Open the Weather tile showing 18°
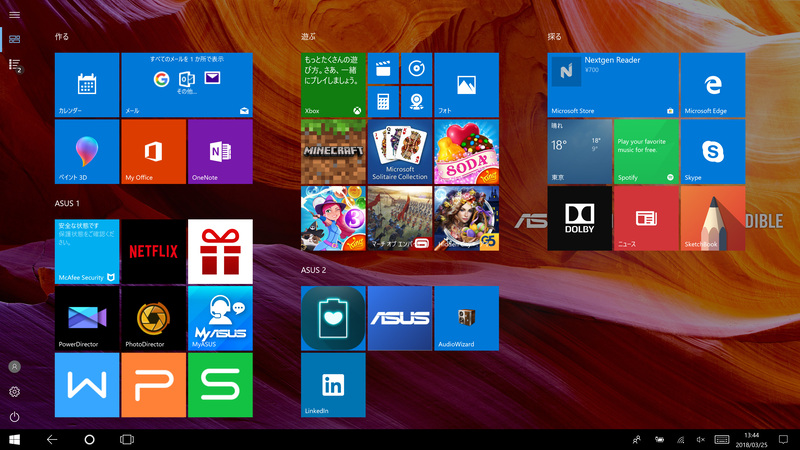Viewport: 800px width, 450px height. pos(580,152)
